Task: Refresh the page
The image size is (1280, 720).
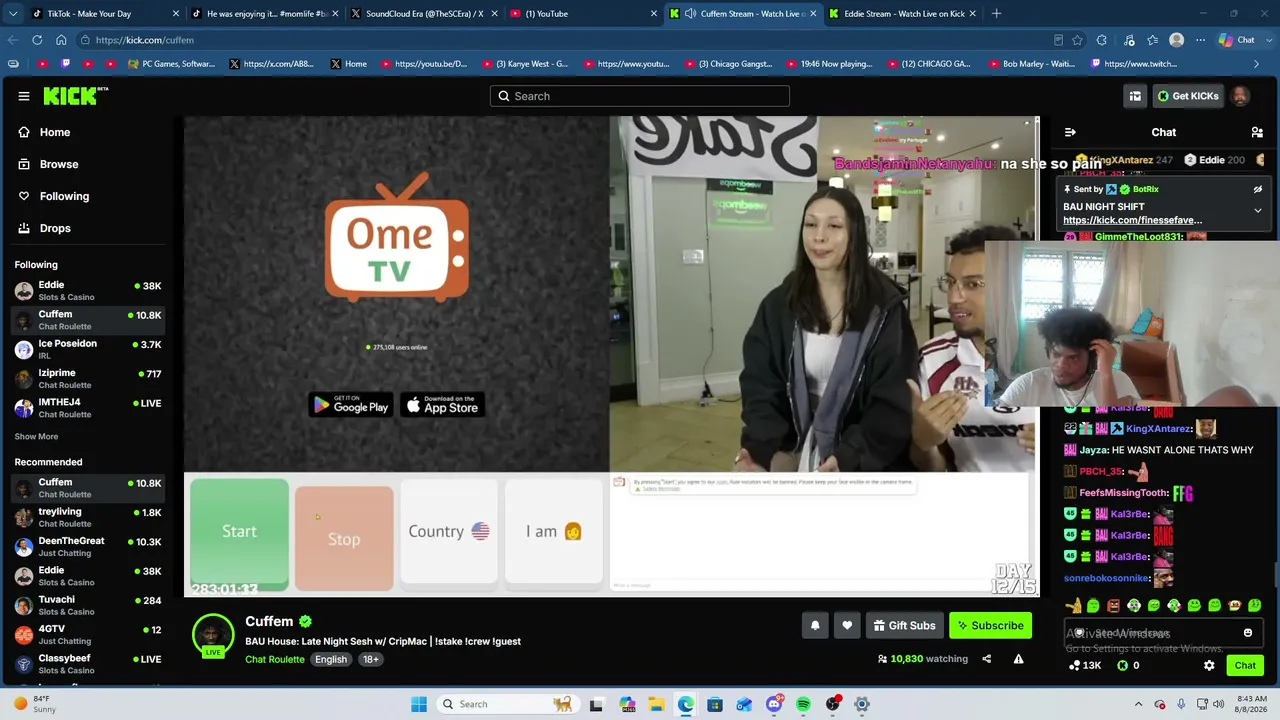Action: pos(37,40)
